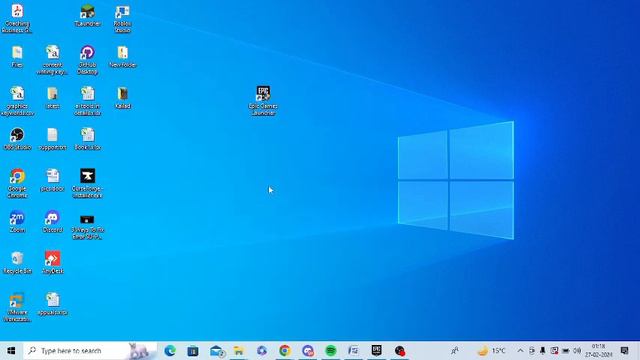Launch GitHub Desktop shortcut
The image size is (640, 360).
87,60
